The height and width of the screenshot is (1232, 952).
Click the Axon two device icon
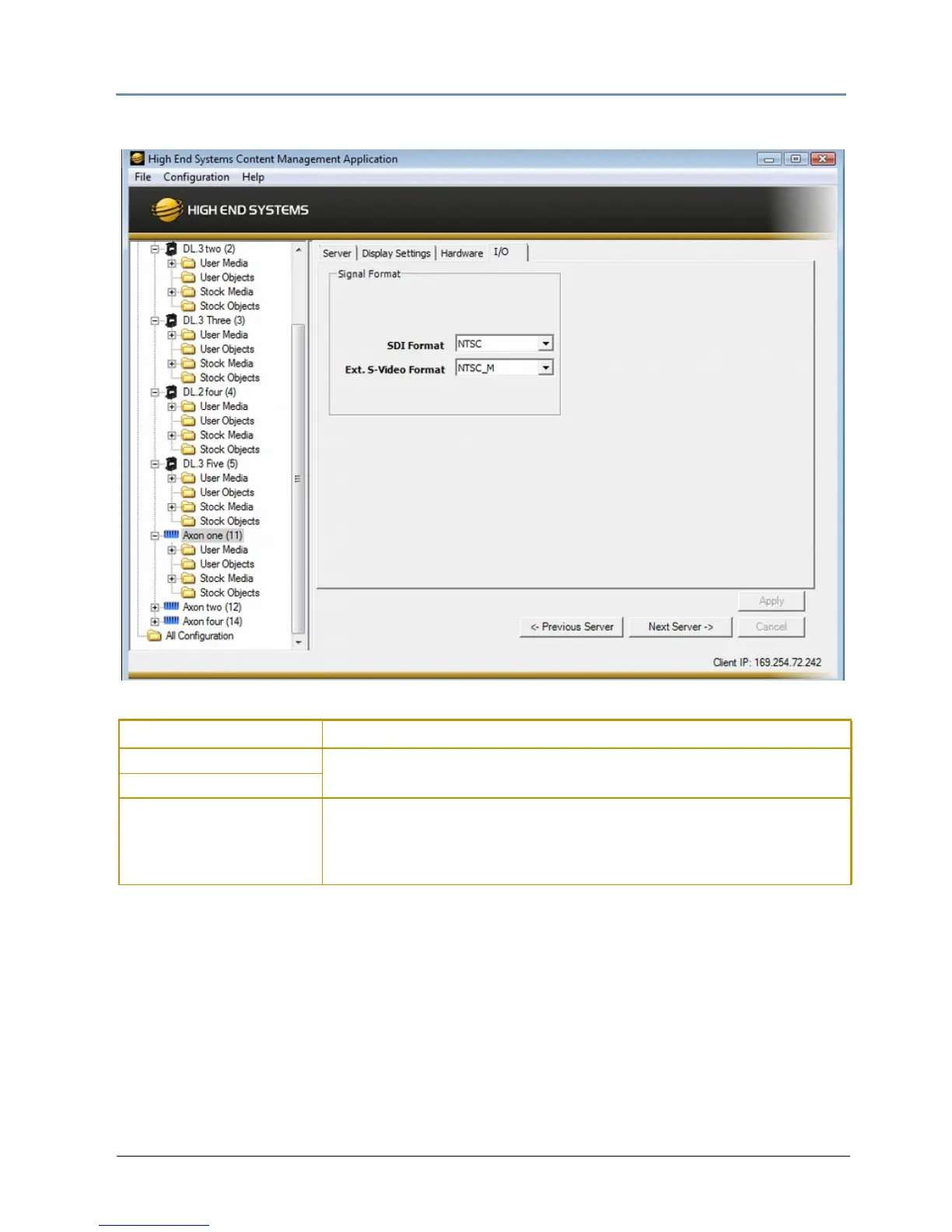pos(171,607)
